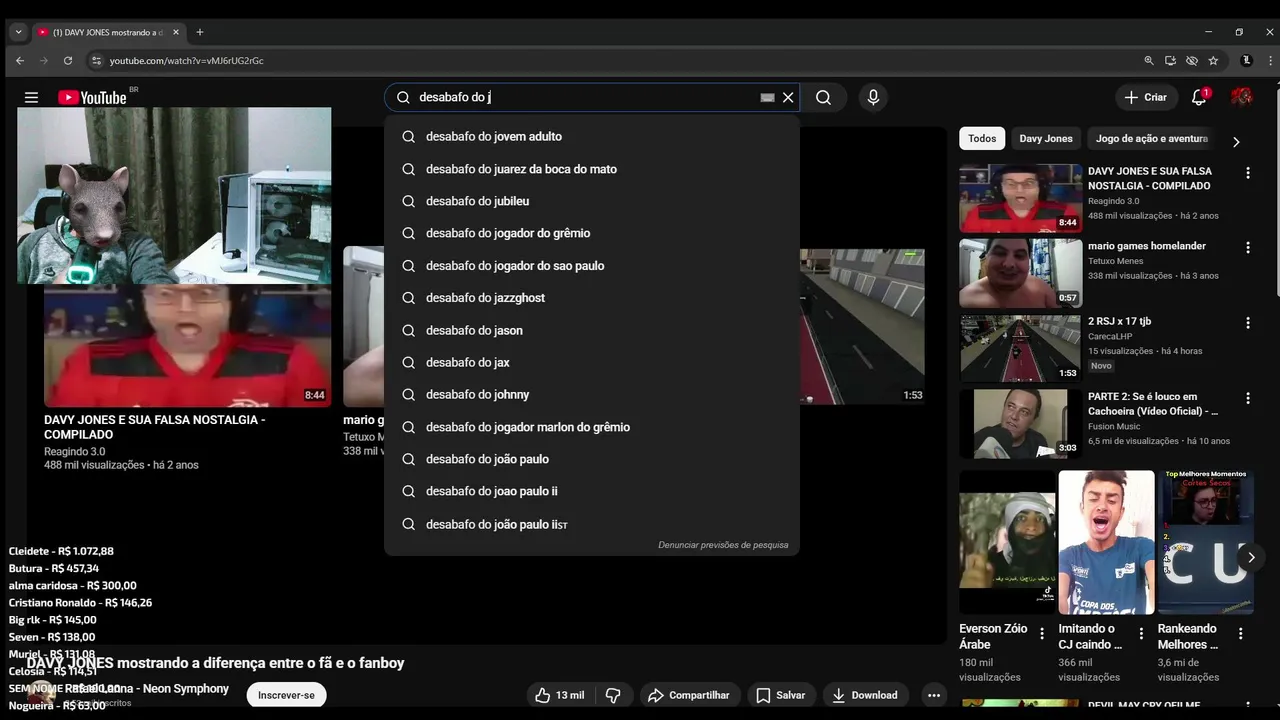Open the Chrome profile icon
The image size is (1280, 720).
[x=1246, y=60]
